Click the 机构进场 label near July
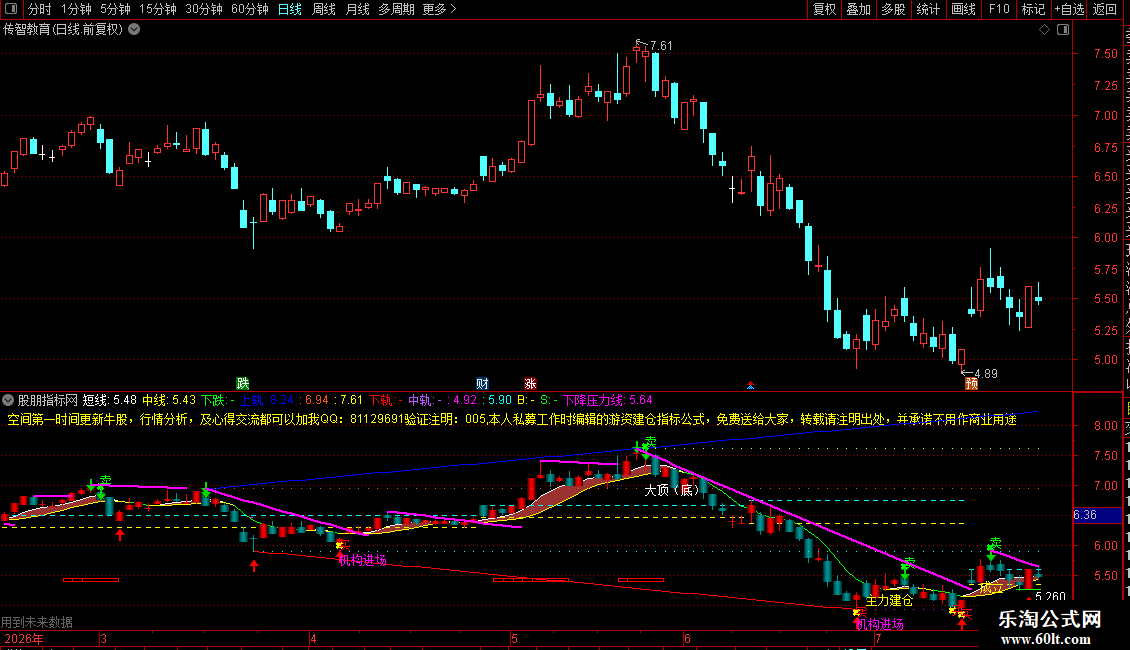 [x=879, y=624]
